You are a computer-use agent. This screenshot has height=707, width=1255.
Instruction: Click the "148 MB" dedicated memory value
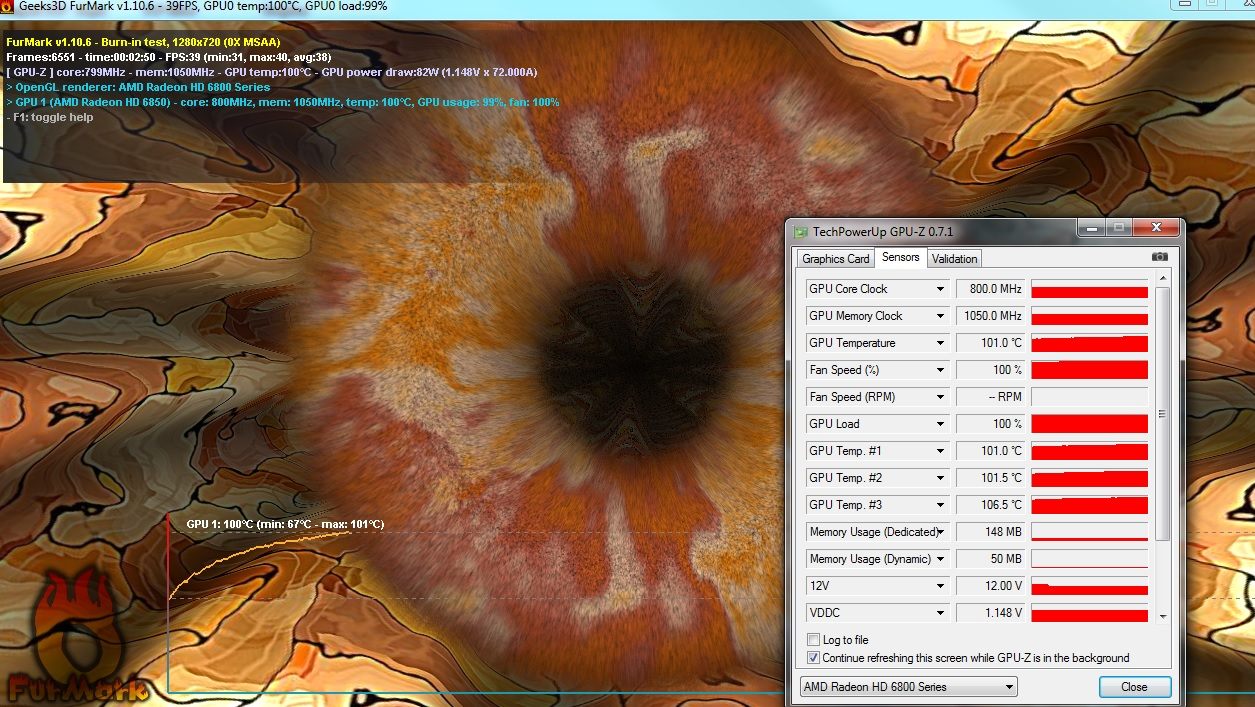pyautogui.click(x=990, y=532)
